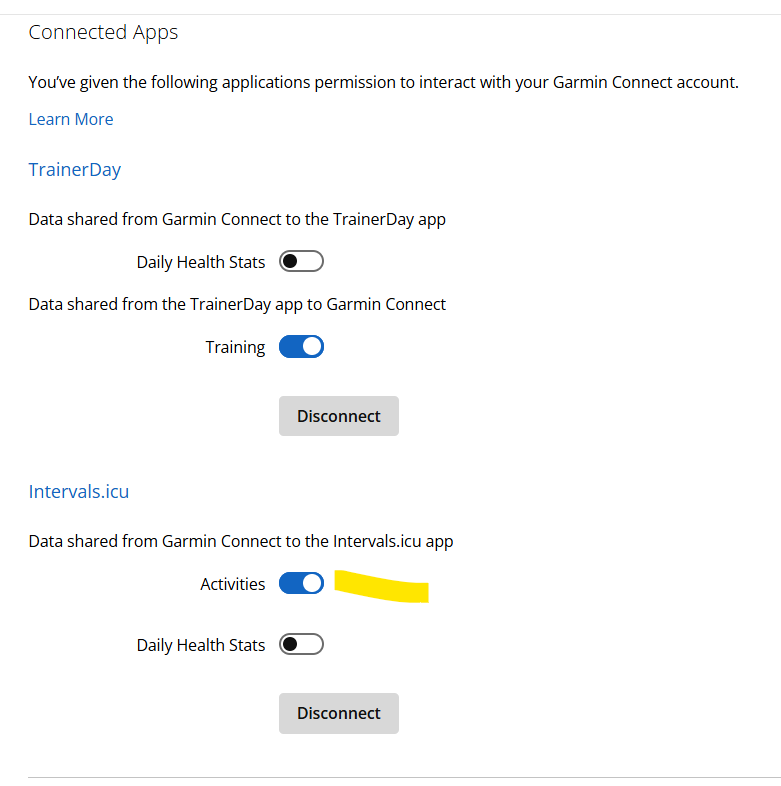This screenshot has height=786, width=781.
Task: Enable Daily Health Stats for TrainerDay
Action: click(301, 262)
